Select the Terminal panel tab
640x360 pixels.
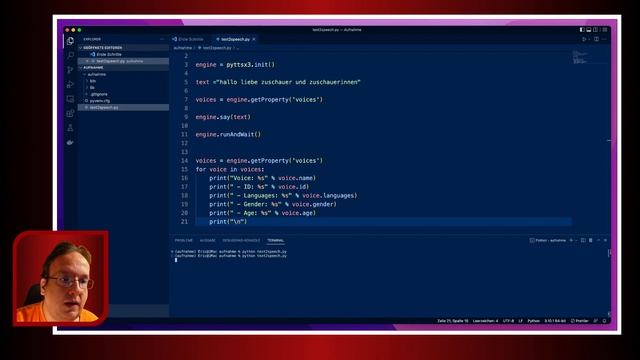(276, 240)
